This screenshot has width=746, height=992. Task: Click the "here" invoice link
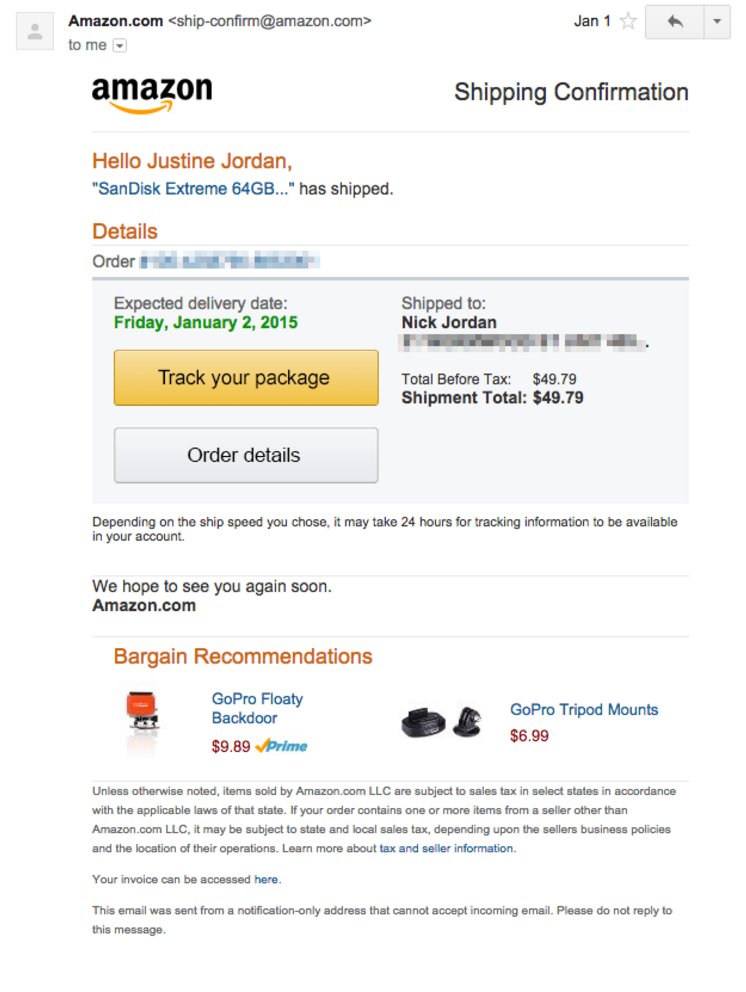coord(266,880)
